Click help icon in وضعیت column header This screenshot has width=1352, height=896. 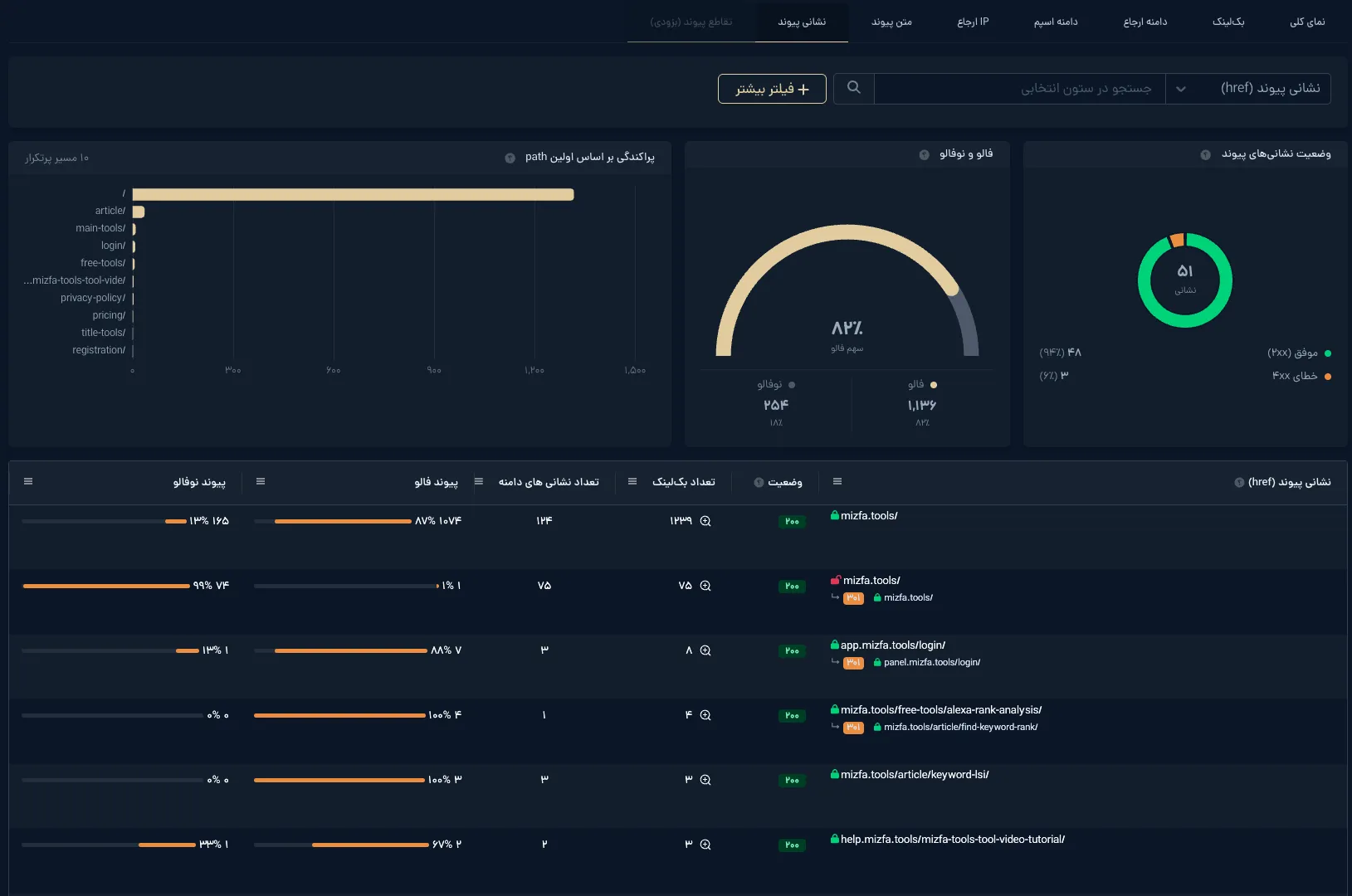(x=759, y=483)
